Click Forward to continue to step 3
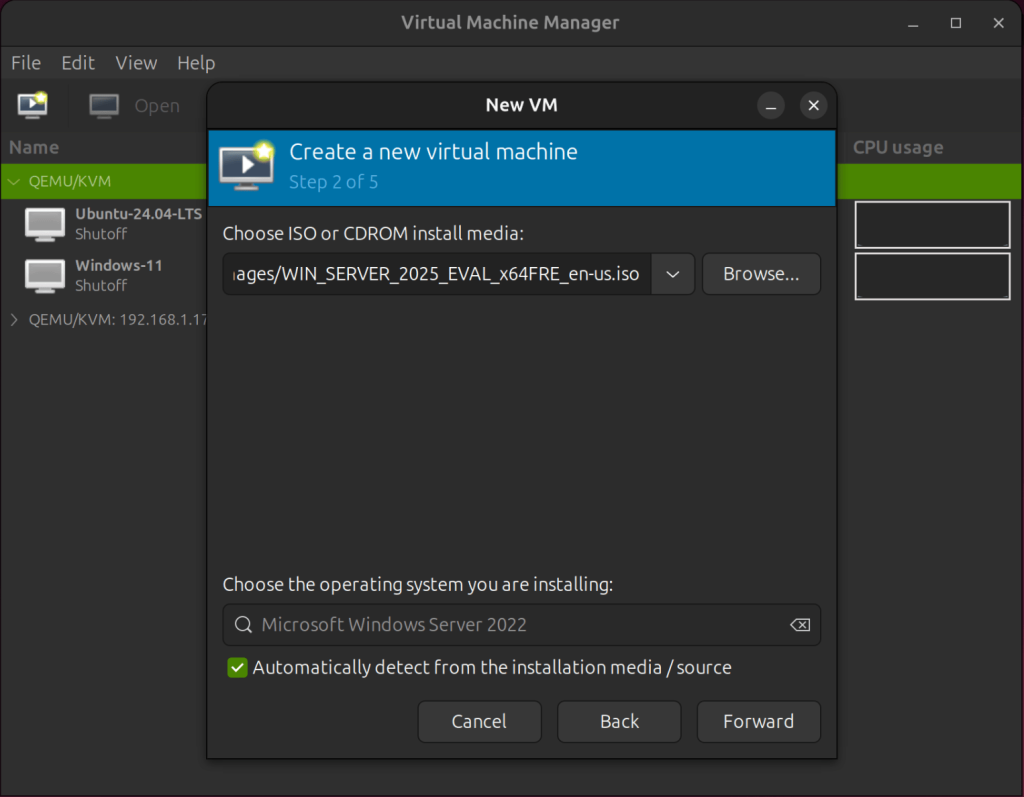1024x797 pixels. pyautogui.click(x=758, y=721)
